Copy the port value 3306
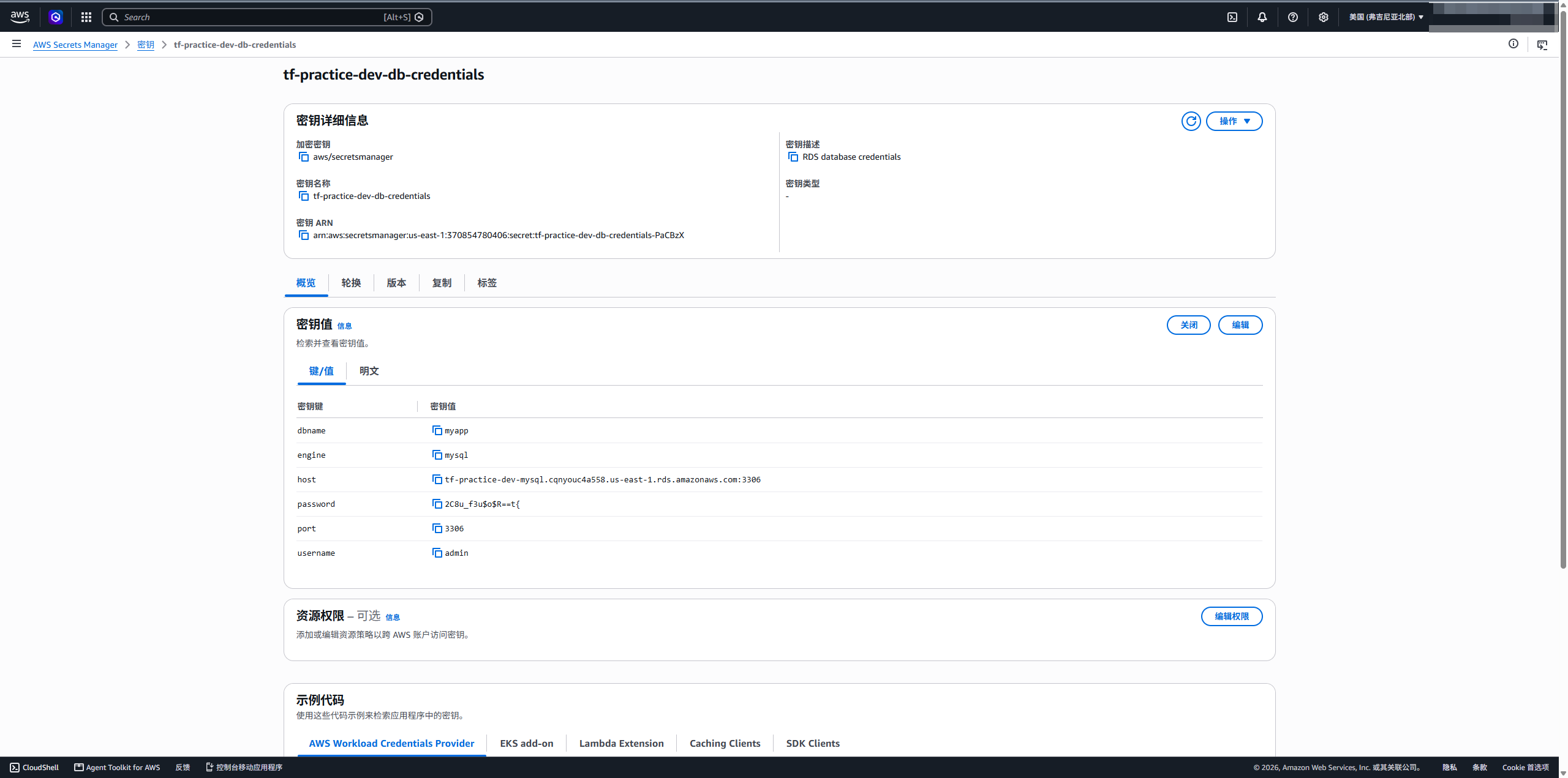1568x778 pixels. (x=437, y=528)
